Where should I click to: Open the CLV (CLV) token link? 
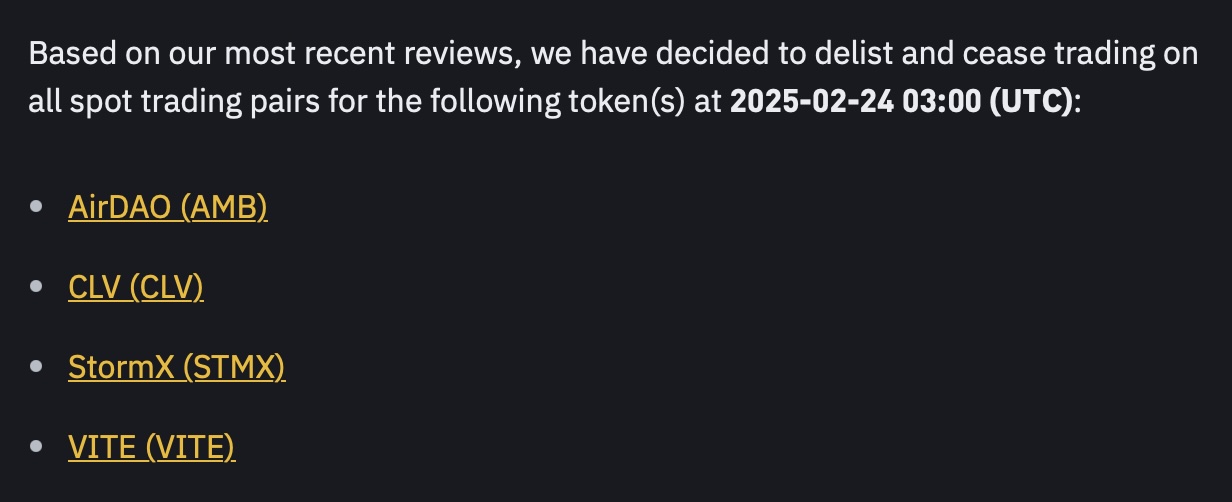pos(135,287)
